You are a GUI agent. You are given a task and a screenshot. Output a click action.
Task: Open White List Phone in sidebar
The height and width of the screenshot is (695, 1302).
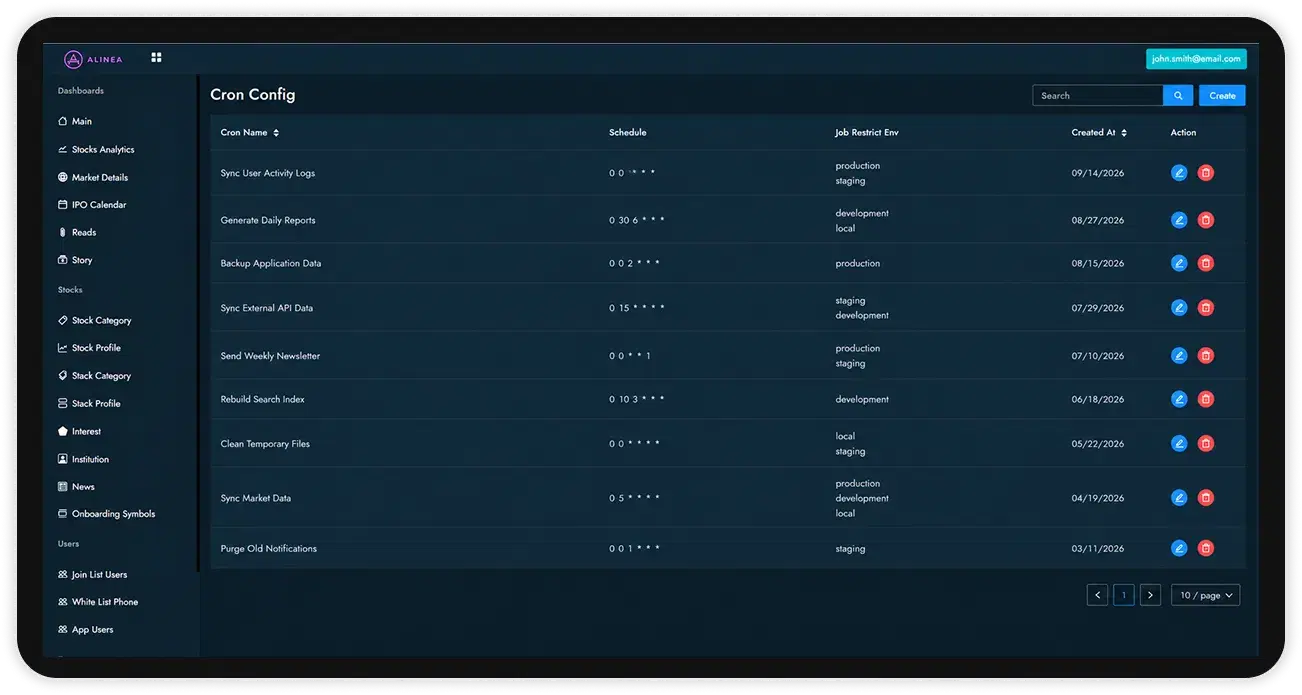click(x=98, y=602)
